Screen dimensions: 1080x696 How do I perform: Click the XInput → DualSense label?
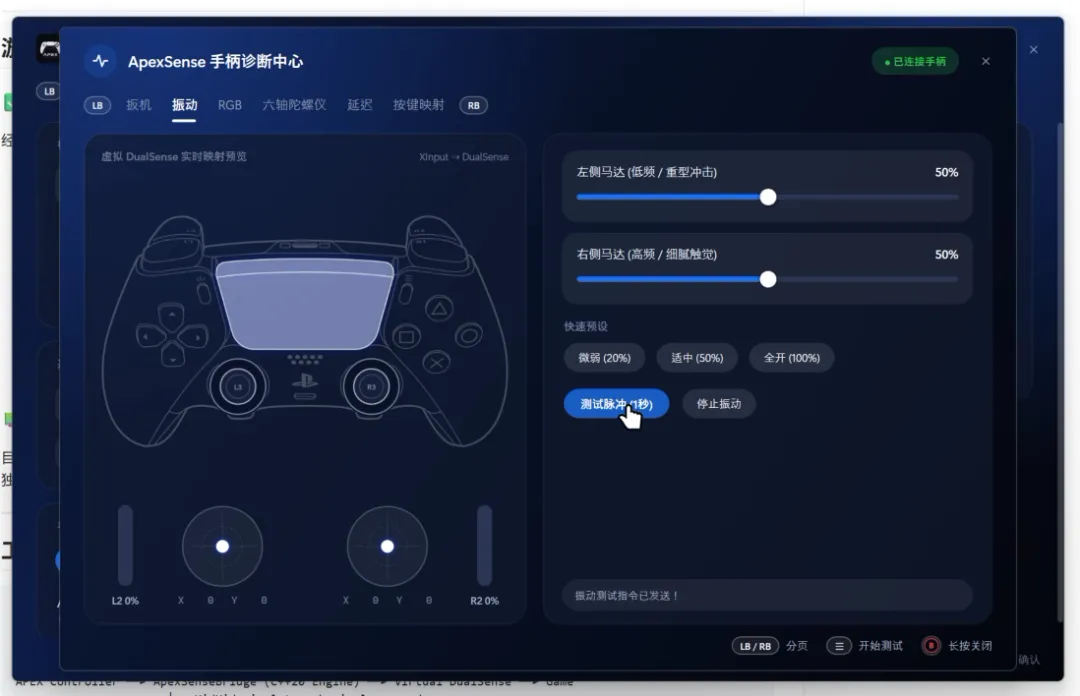coord(464,157)
